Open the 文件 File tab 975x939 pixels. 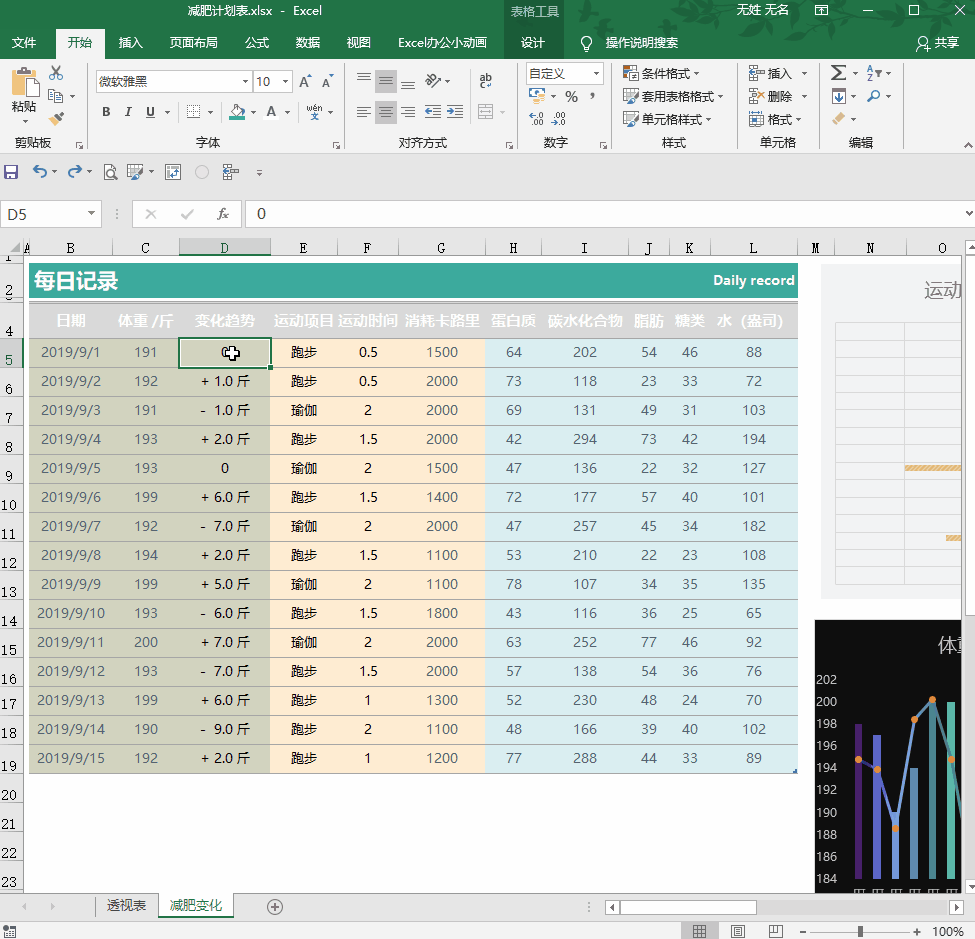click(24, 42)
